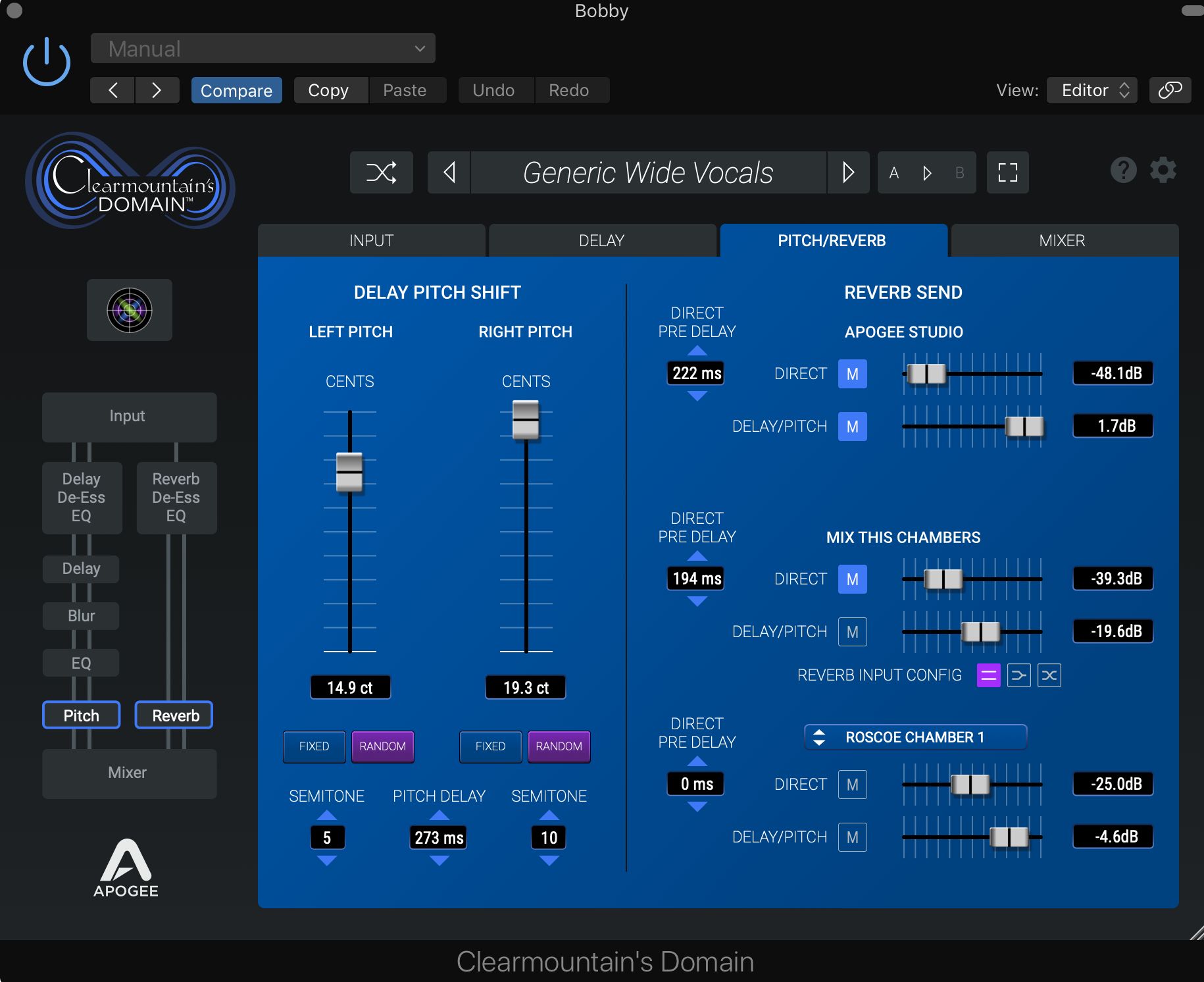This screenshot has width=1204, height=982.
Task: Select the parallel reverb input config icon
Action: pyautogui.click(x=989, y=675)
